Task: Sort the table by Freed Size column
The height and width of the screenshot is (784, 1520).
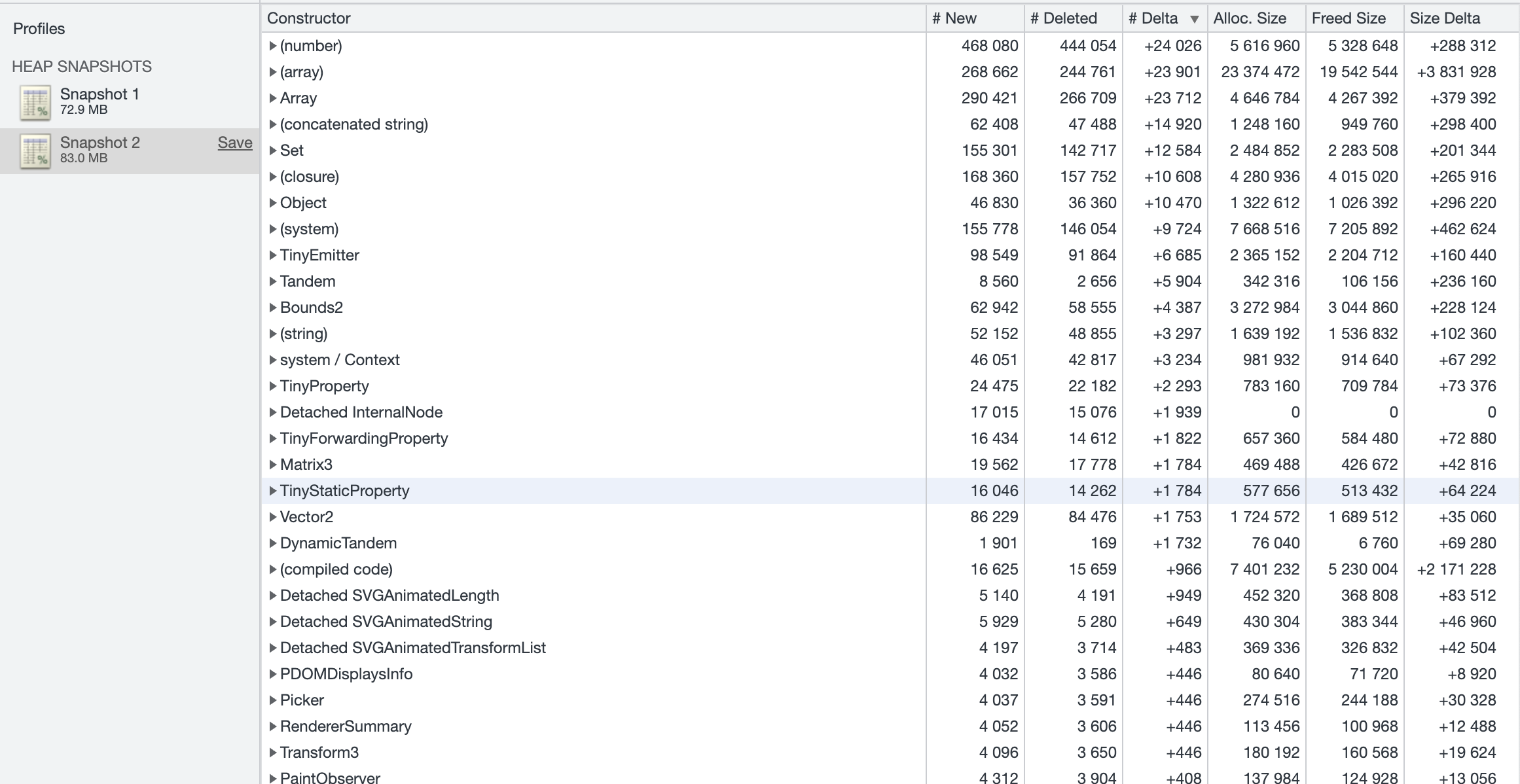Action: pos(1348,18)
